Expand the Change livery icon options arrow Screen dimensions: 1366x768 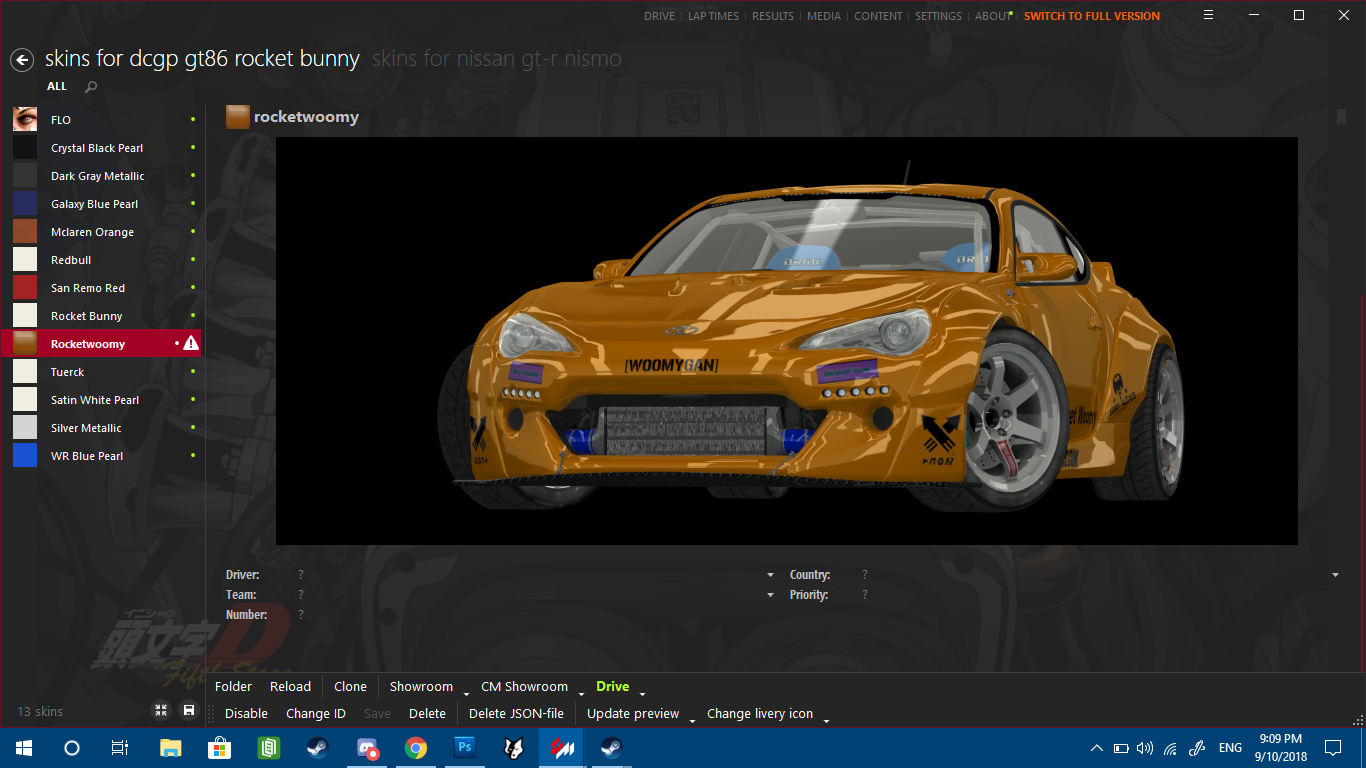pos(826,719)
